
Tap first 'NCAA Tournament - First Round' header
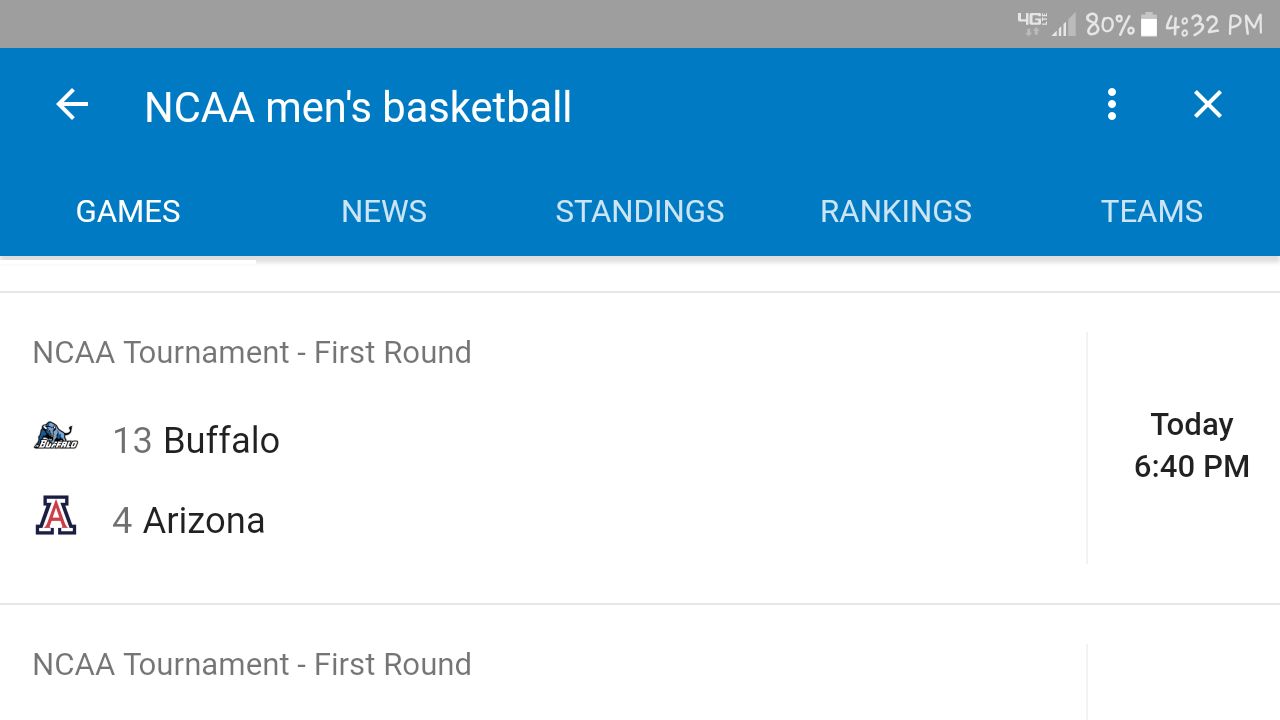coord(252,352)
